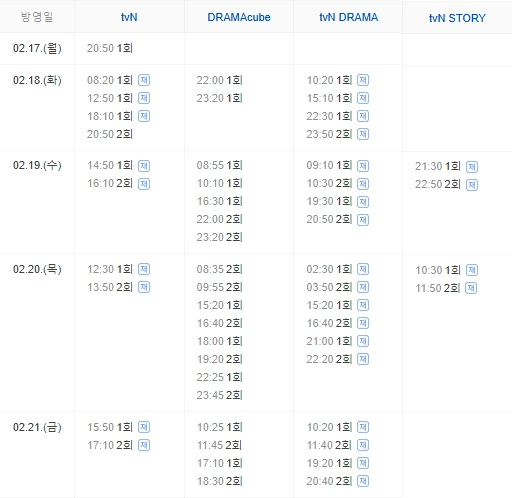Click the DRAMAcube 09:55 2회 entry
Image resolution: width=514 pixels, height=498 pixels.
click(x=219, y=287)
